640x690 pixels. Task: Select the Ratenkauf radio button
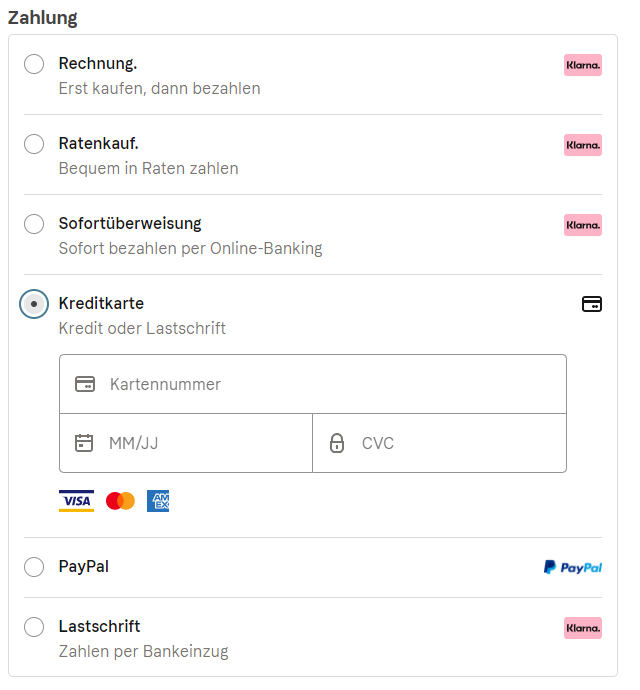click(34, 144)
